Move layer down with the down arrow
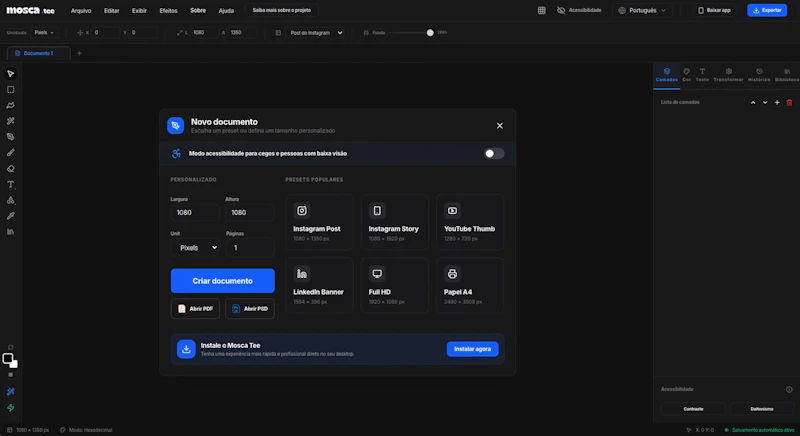 point(765,102)
